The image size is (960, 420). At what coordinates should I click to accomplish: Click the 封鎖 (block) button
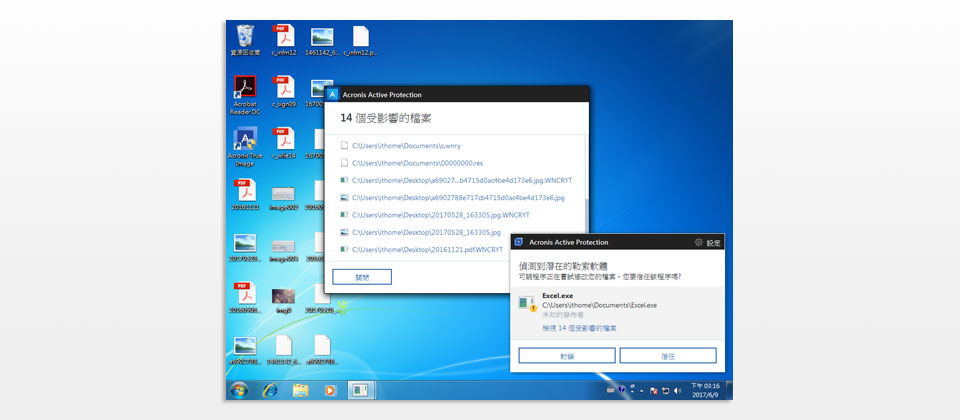[x=566, y=356]
